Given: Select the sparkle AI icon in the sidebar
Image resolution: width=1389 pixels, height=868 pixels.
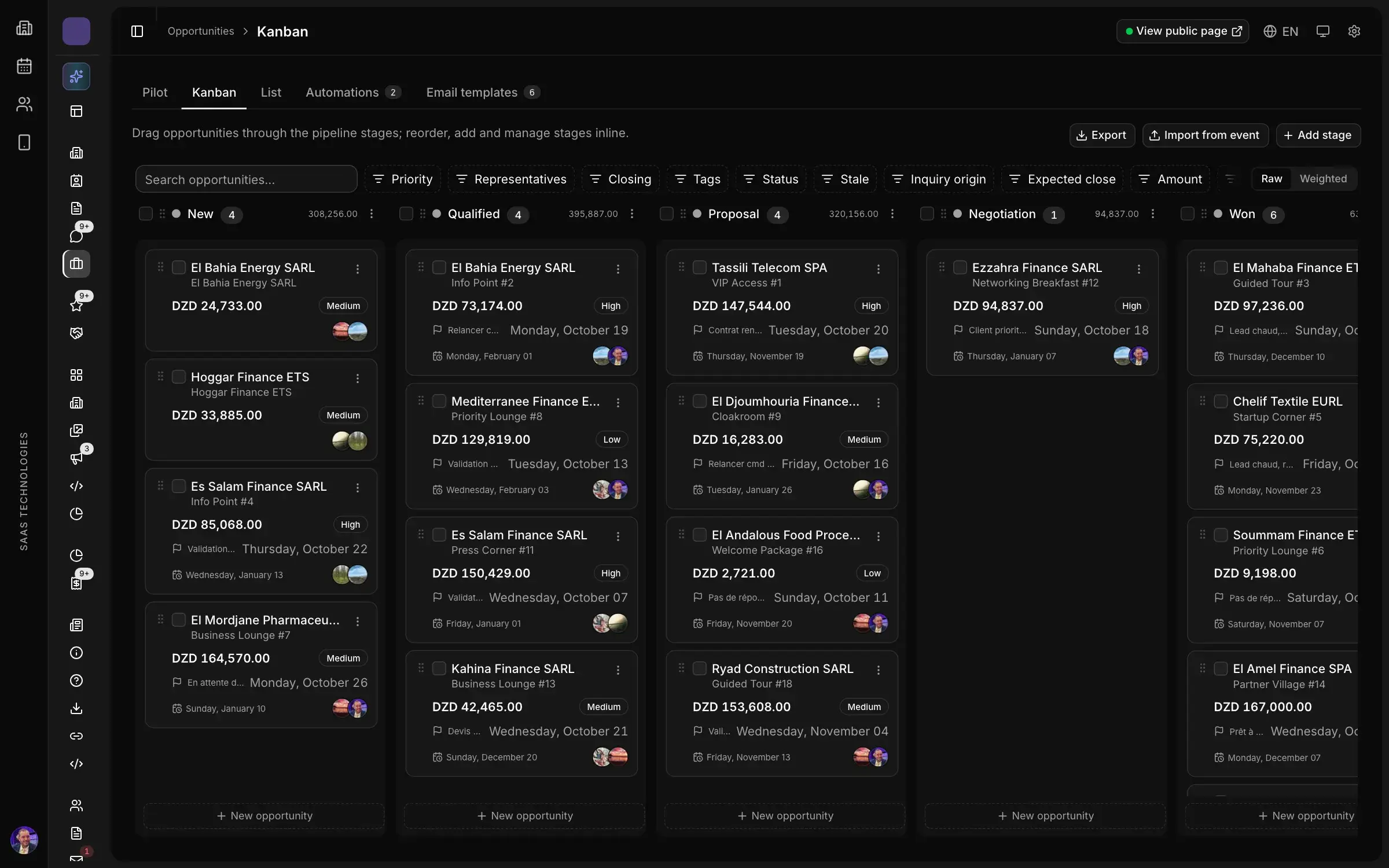Looking at the screenshot, I should [76, 76].
